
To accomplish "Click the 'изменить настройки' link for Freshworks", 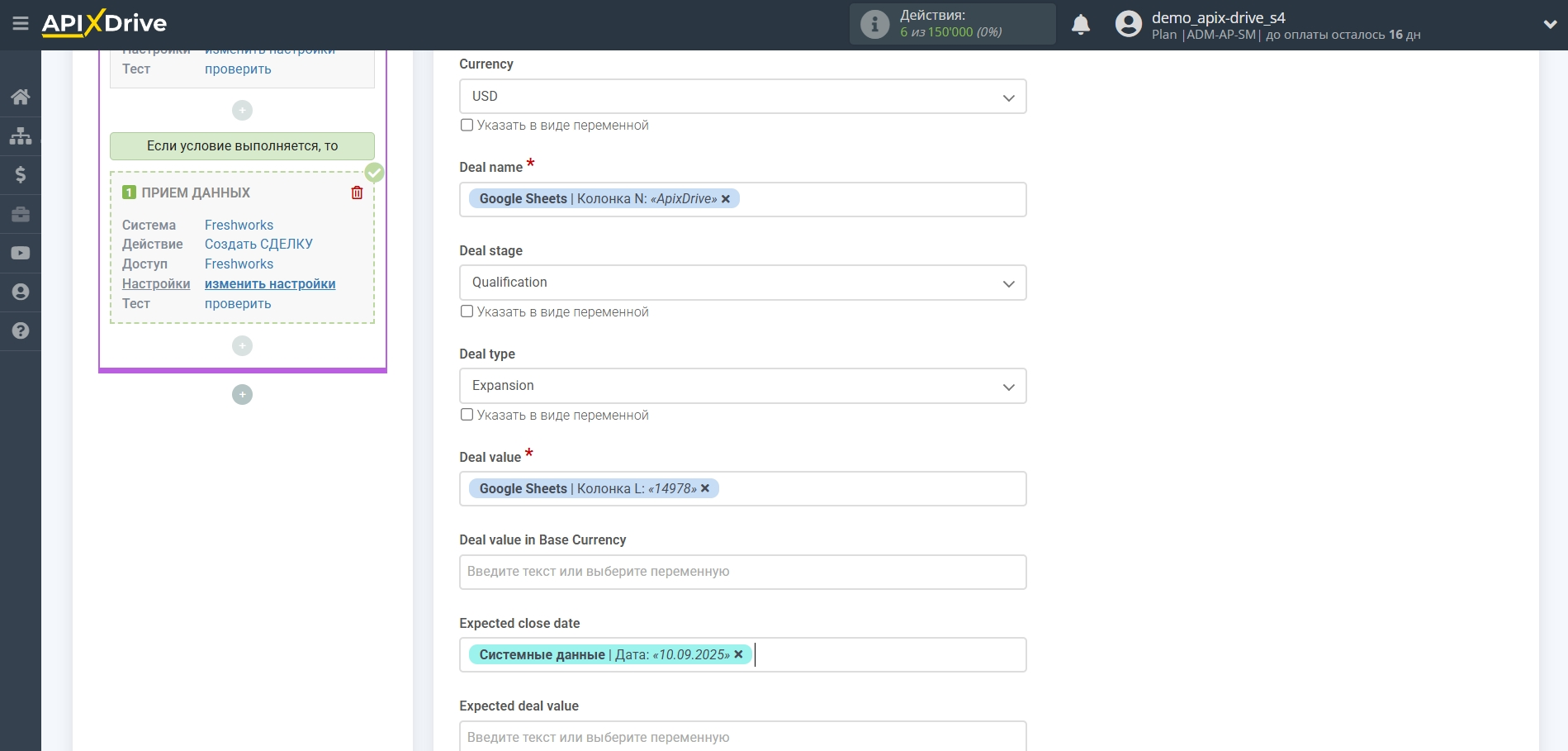I will (x=270, y=283).
